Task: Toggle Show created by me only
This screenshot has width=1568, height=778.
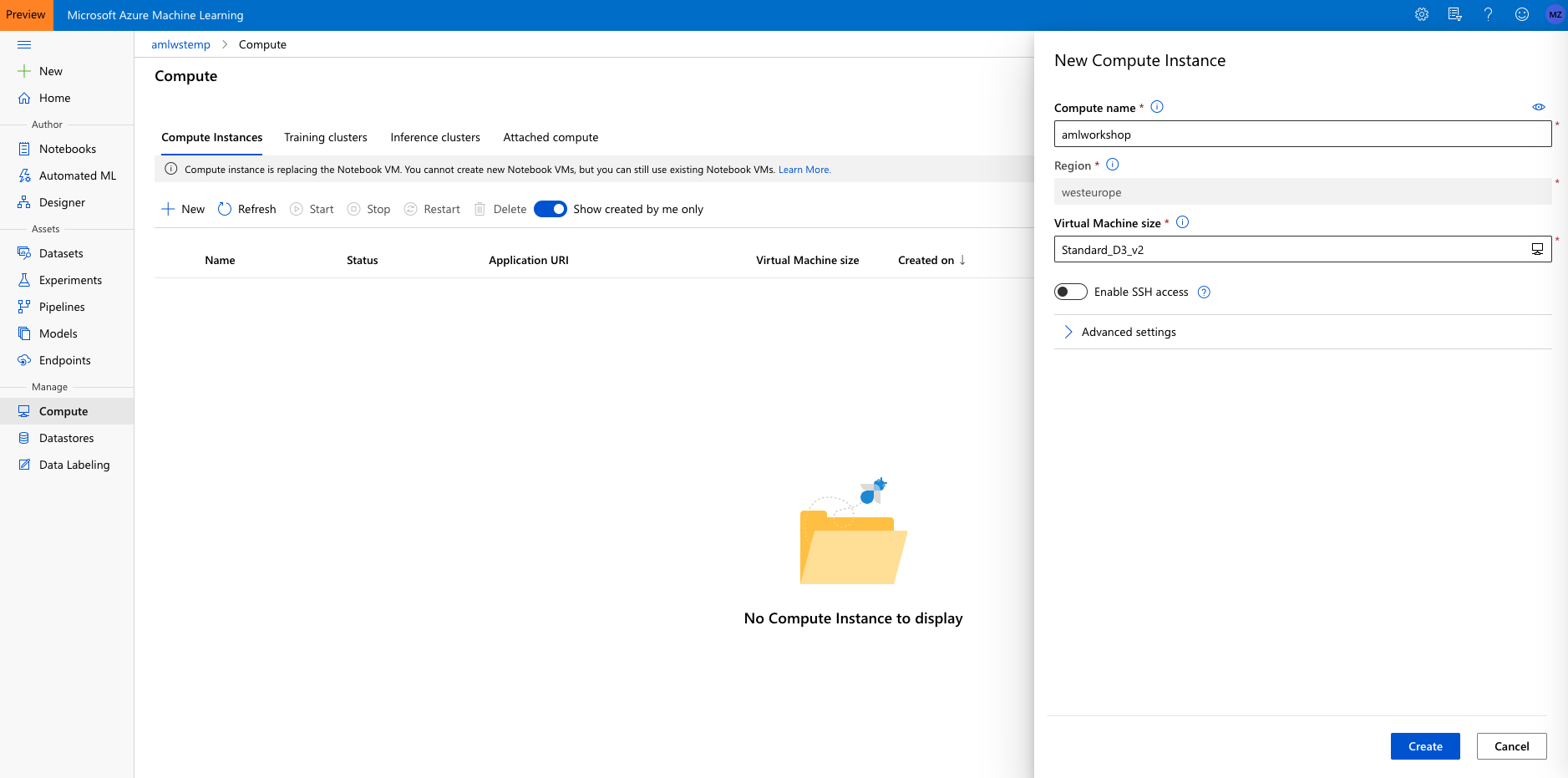Action: point(551,209)
